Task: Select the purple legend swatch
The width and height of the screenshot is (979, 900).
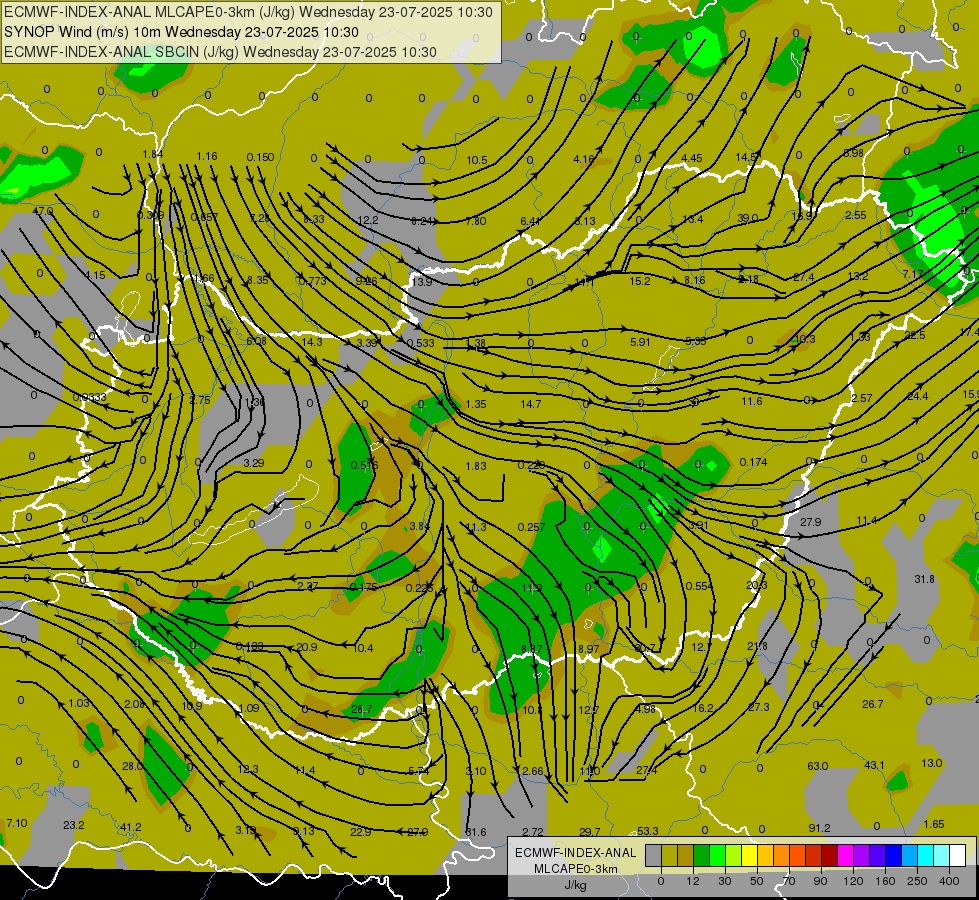Action: (x=862, y=856)
